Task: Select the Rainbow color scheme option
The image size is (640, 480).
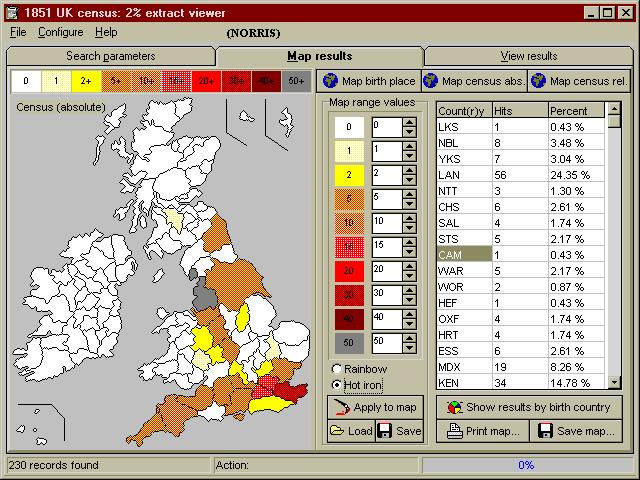Action: (x=336, y=370)
